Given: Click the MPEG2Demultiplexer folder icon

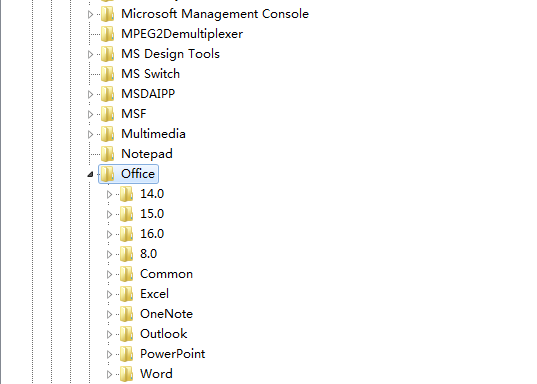Looking at the screenshot, I should tap(108, 34).
